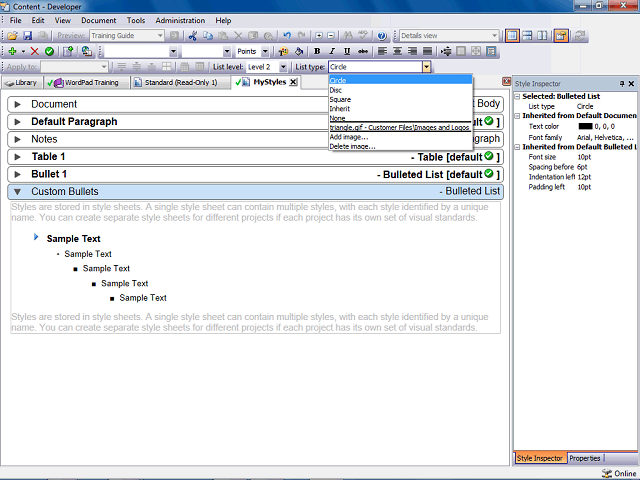Open the Tools menu
This screenshot has height=480, width=640.
click(x=136, y=20)
